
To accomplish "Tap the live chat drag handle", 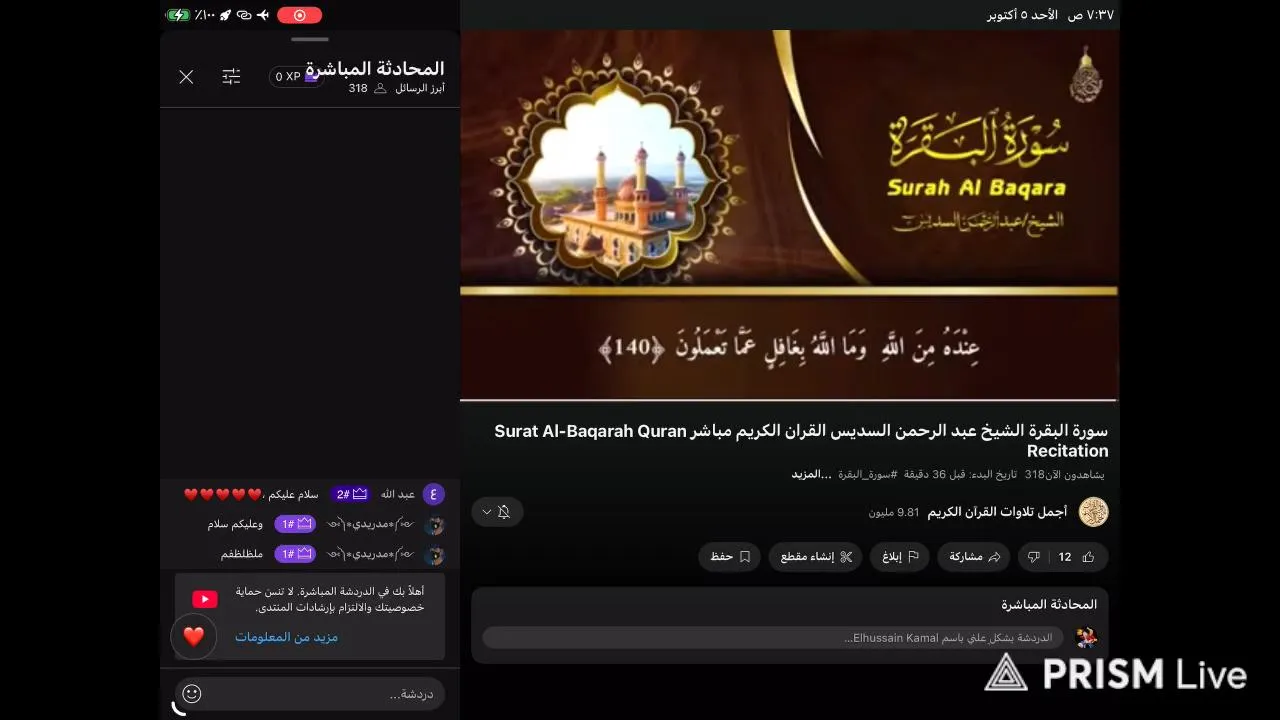I will coord(310,39).
